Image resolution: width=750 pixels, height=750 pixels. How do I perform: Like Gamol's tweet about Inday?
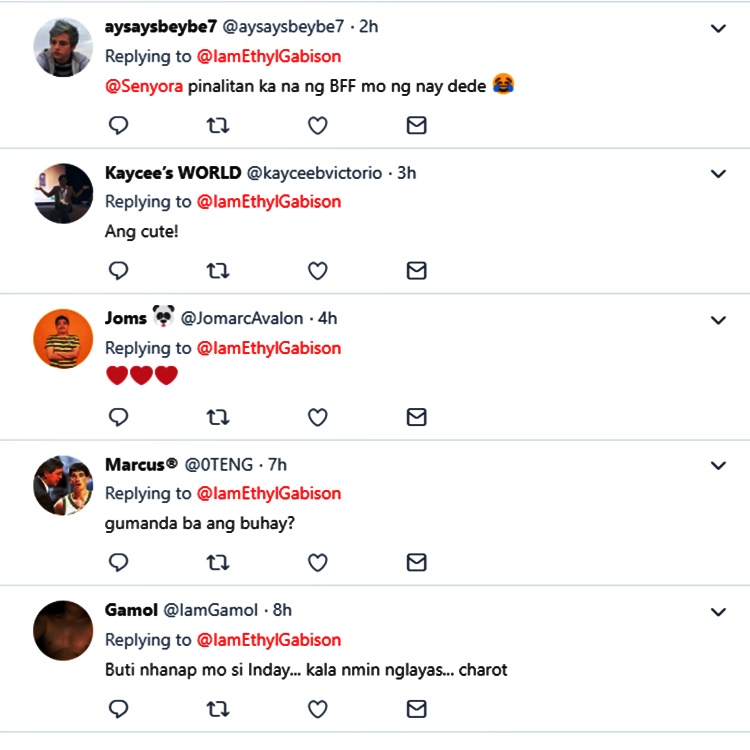tap(317, 709)
